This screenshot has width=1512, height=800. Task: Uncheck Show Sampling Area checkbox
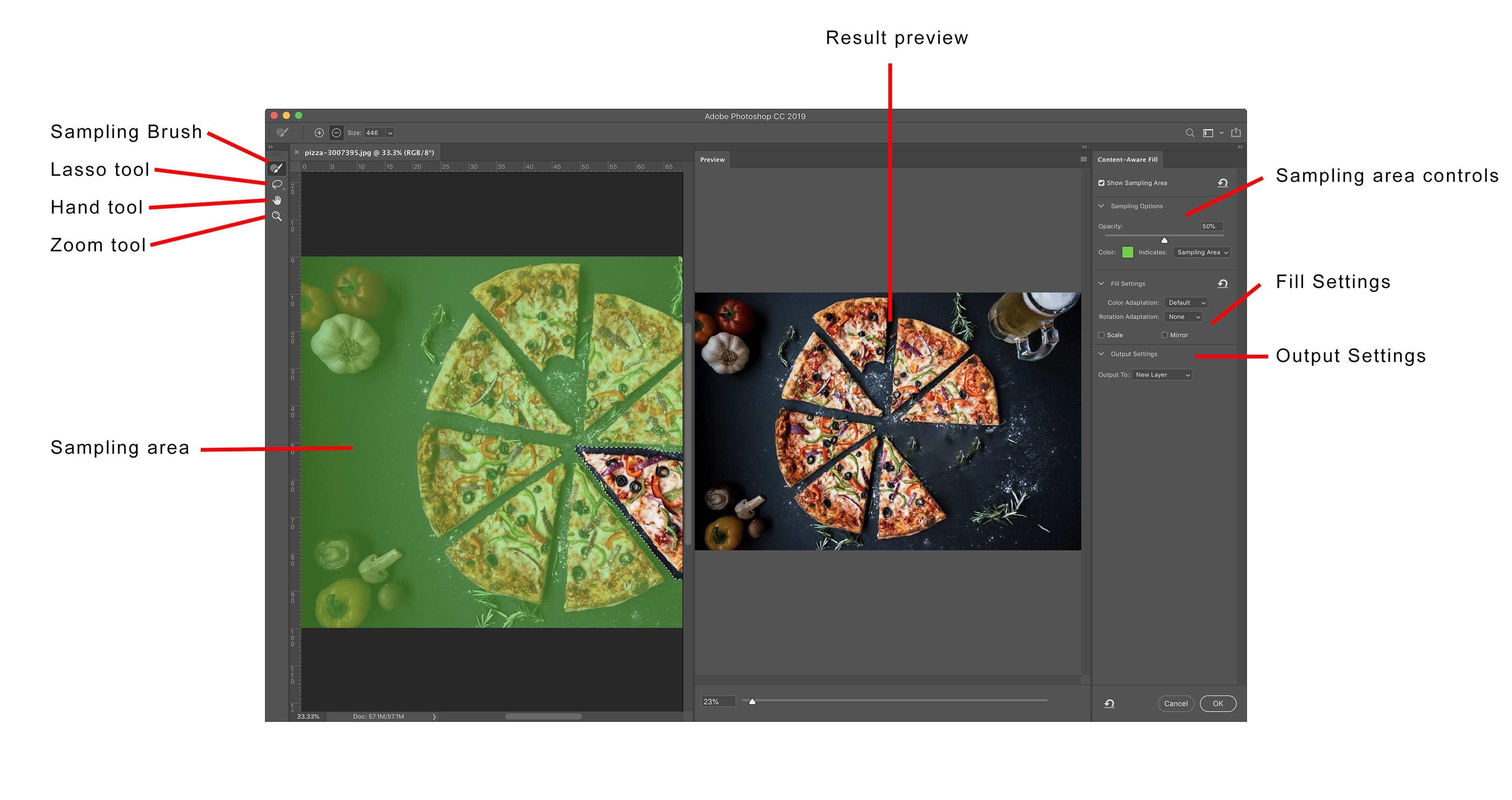pos(1101,183)
